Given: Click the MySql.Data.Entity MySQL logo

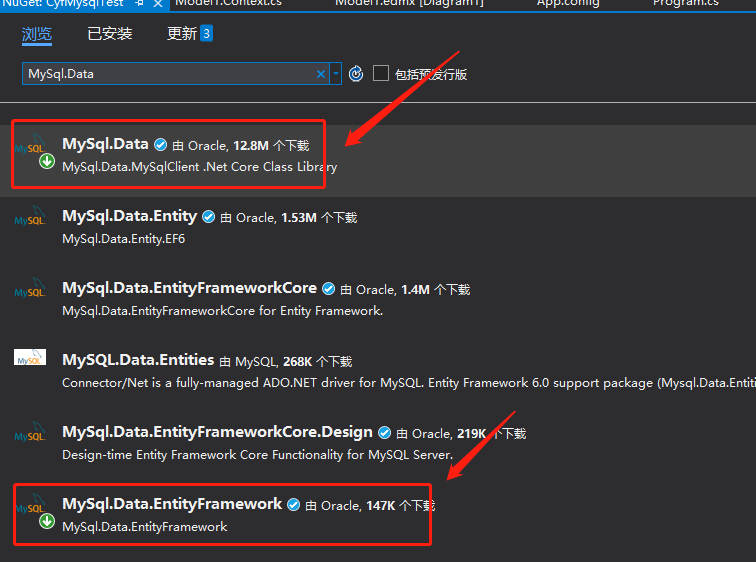Looking at the screenshot, I should point(30,217).
